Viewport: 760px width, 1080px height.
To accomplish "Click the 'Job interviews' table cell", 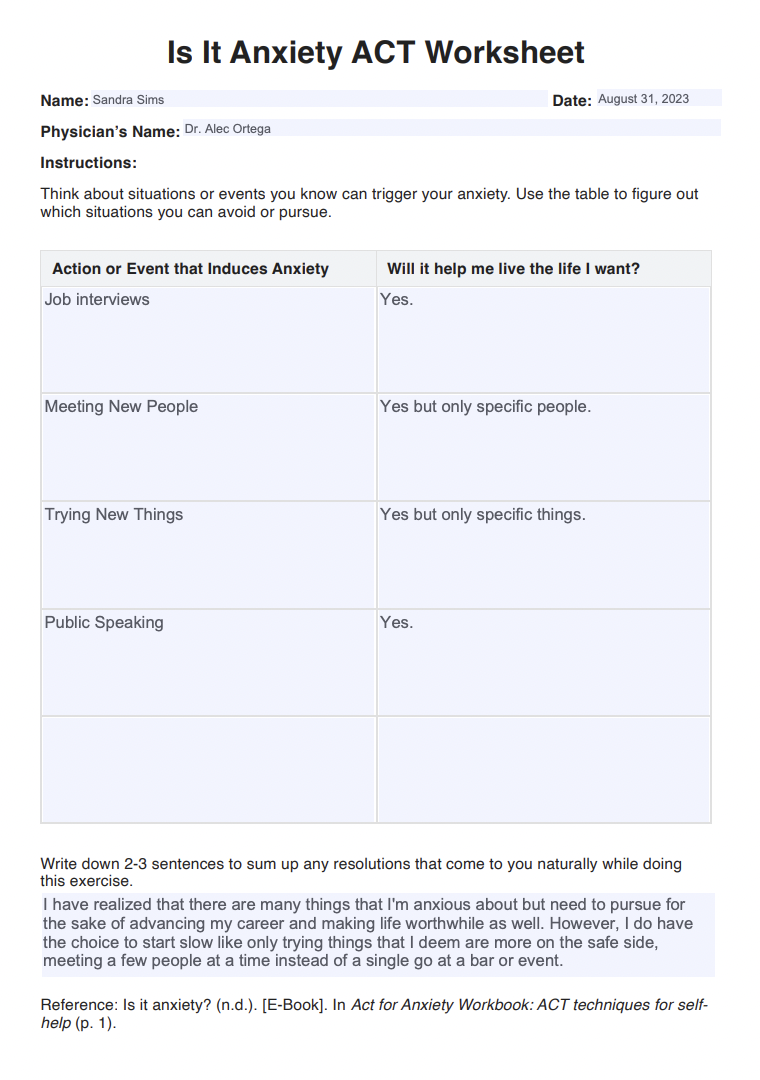I will click(x=208, y=339).
